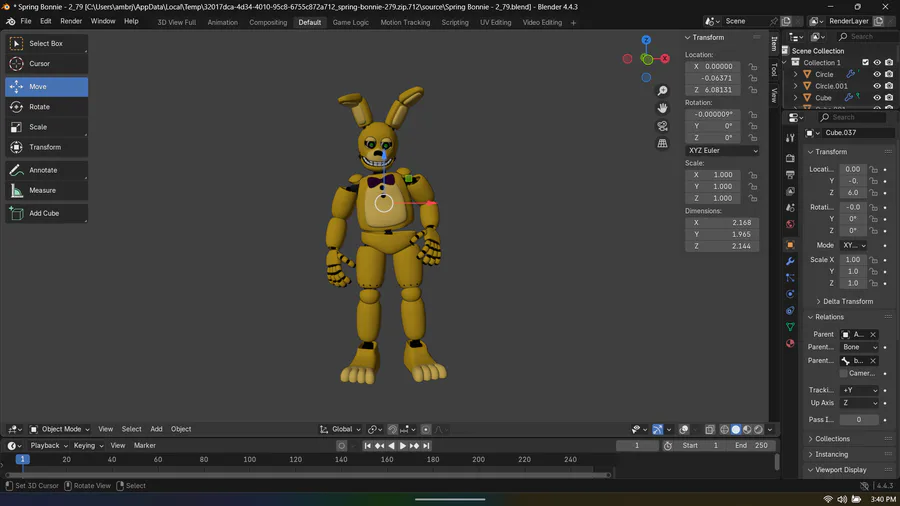Screen dimensions: 900x506
Task: Toggle snapping magnet in viewport header
Action: pos(393,430)
